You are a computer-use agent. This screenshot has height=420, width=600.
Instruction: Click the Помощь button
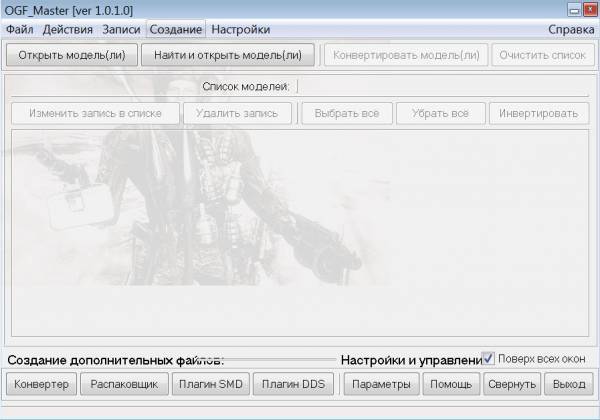(451, 384)
